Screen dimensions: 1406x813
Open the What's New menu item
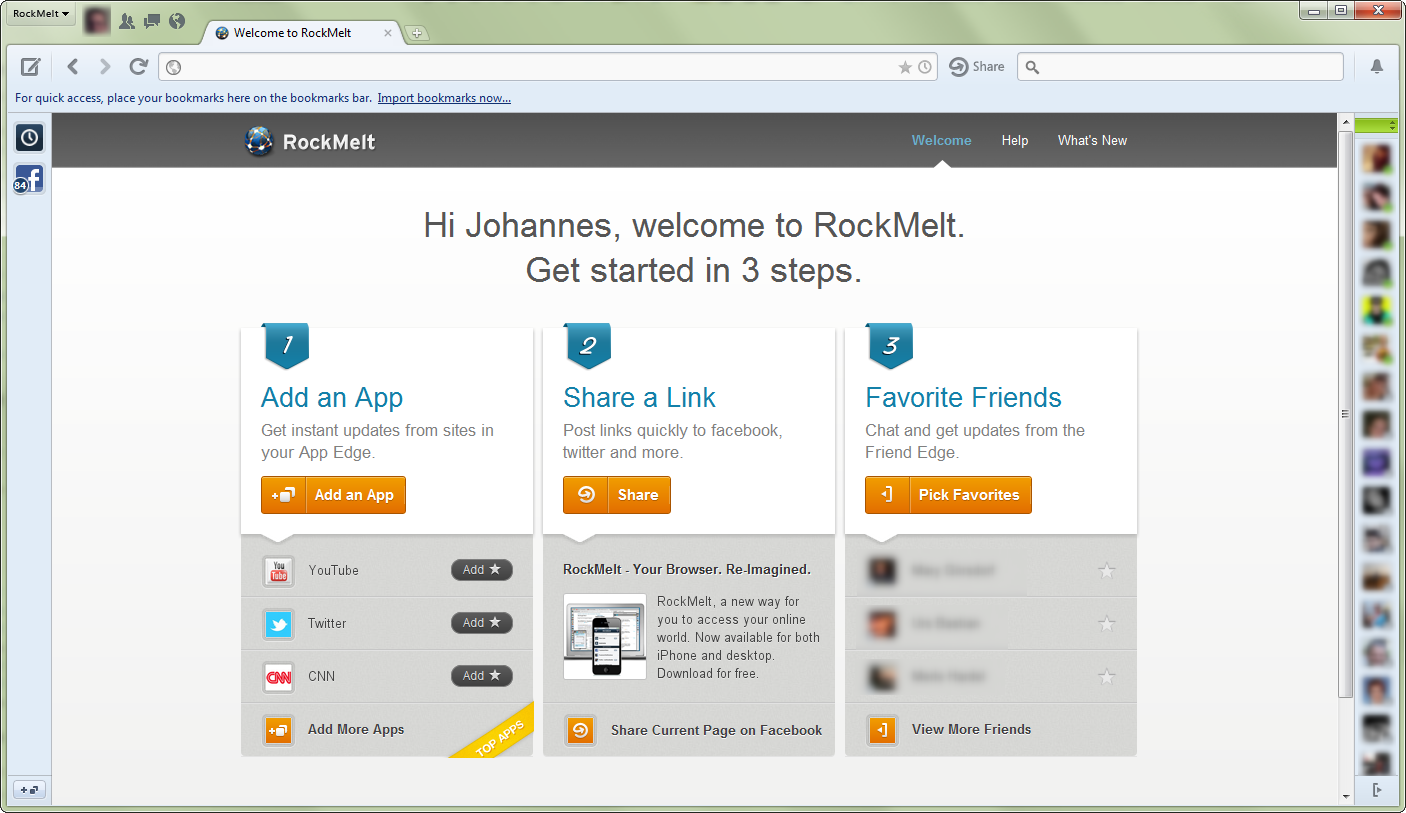point(1092,141)
